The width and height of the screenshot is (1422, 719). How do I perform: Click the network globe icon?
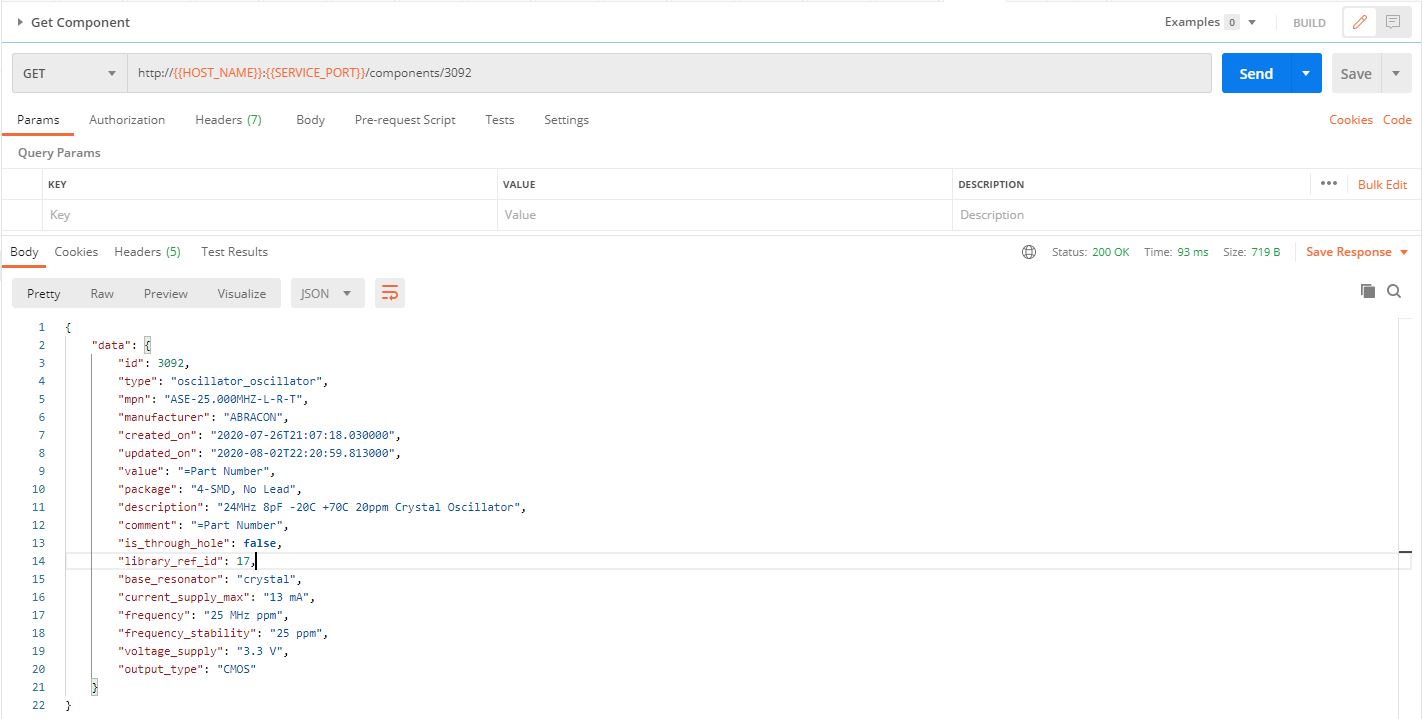(x=1029, y=252)
